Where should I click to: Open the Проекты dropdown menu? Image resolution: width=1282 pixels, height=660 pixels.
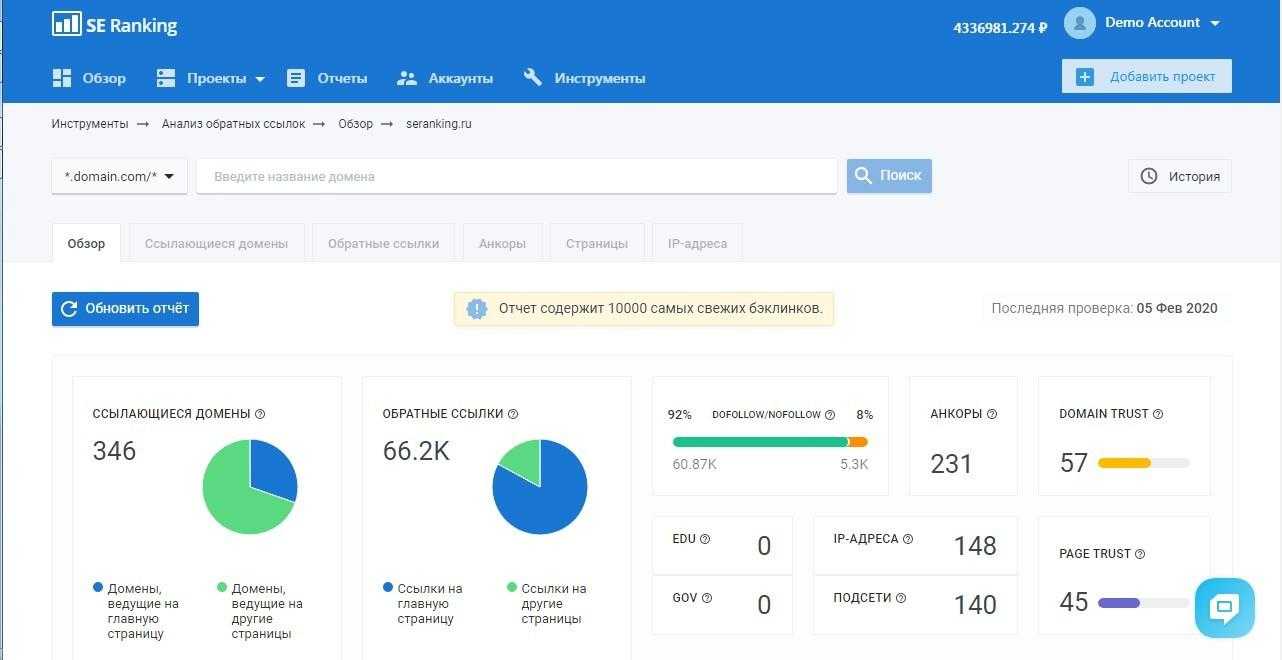[x=211, y=78]
